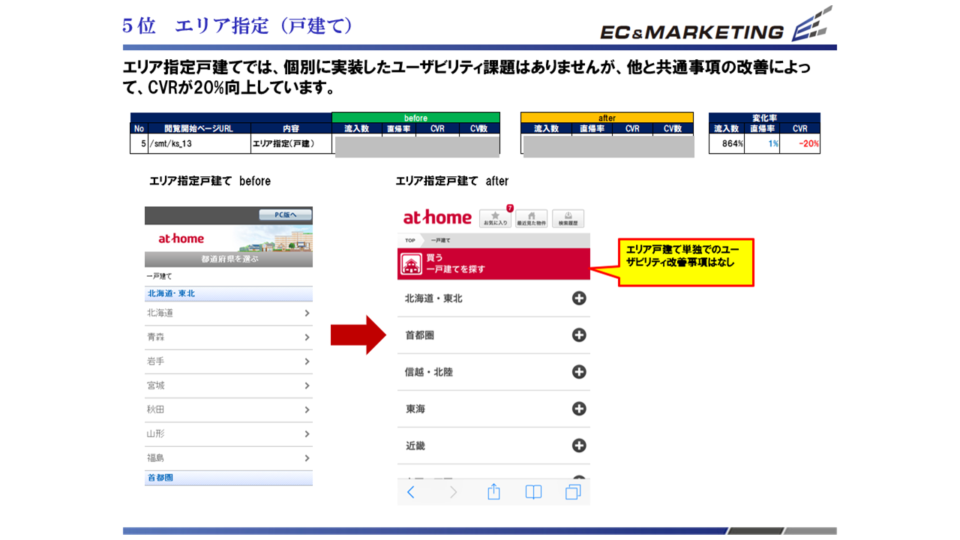Image resolution: width=960 pixels, height=540 pixels.
Task: Open the 最近見た物件 recently viewed icon
Action: (x=531, y=218)
